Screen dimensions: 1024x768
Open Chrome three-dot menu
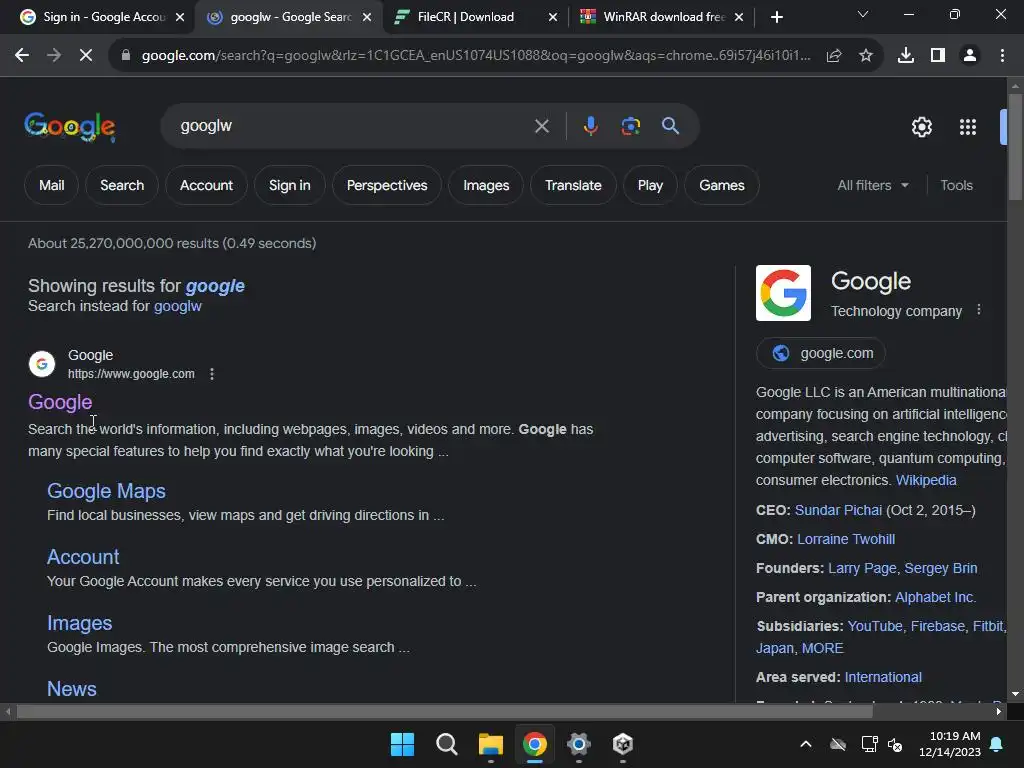point(1002,56)
